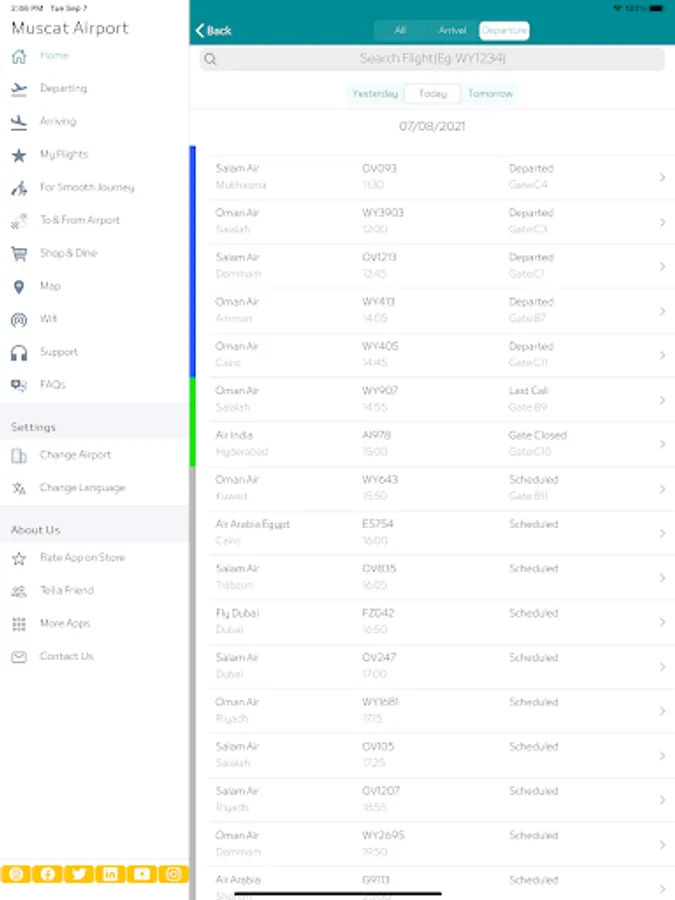Expand Oman Air WY907 Last Call chevron
The width and height of the screenshot is (675, 900).
(x=662, y=400)
